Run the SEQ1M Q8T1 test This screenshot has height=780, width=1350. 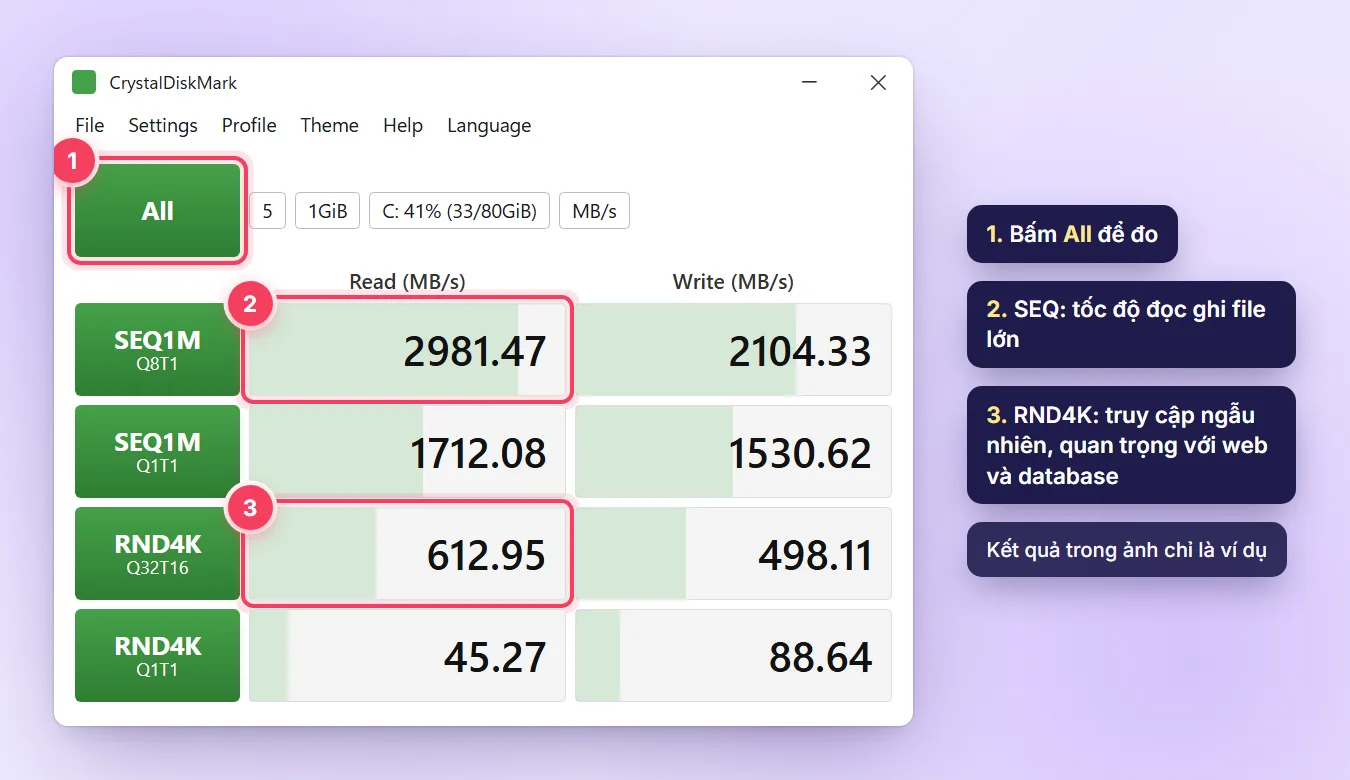coord(158,350)
